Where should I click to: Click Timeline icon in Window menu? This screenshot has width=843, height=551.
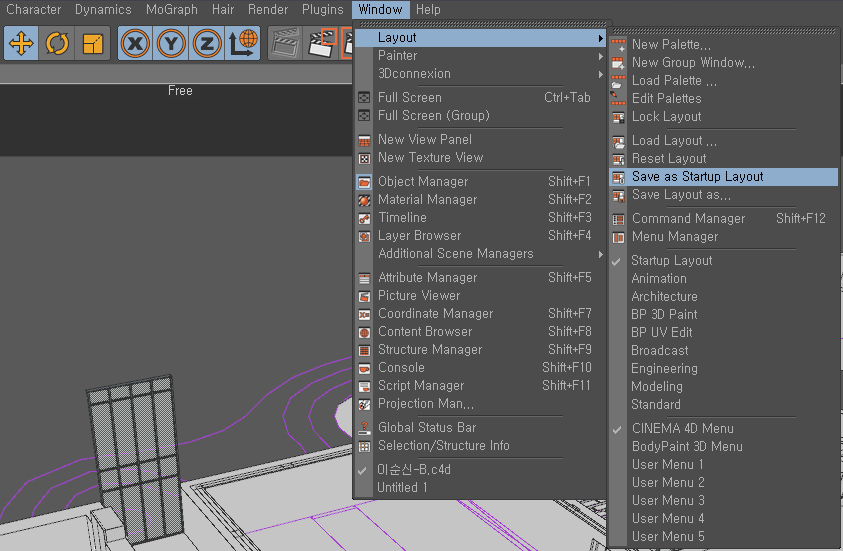[364, 218]
